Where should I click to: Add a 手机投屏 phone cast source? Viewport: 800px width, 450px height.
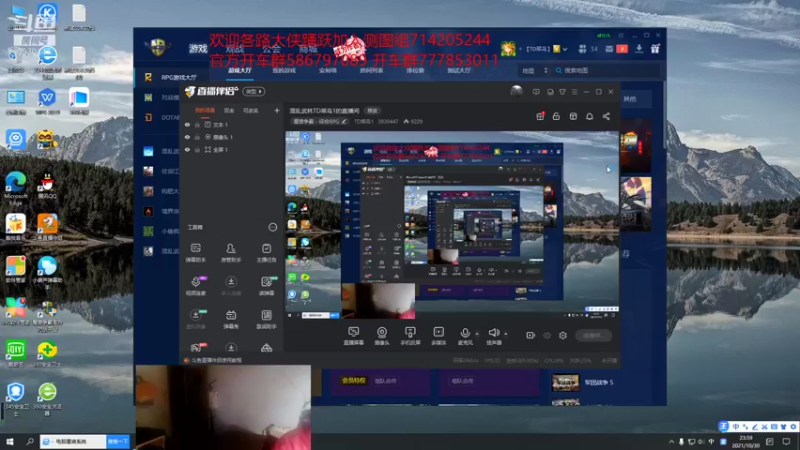pos(410,336)
